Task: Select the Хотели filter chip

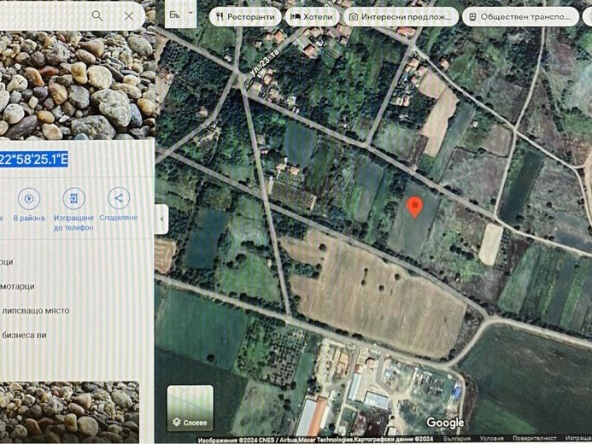Action: pos(312,17)
